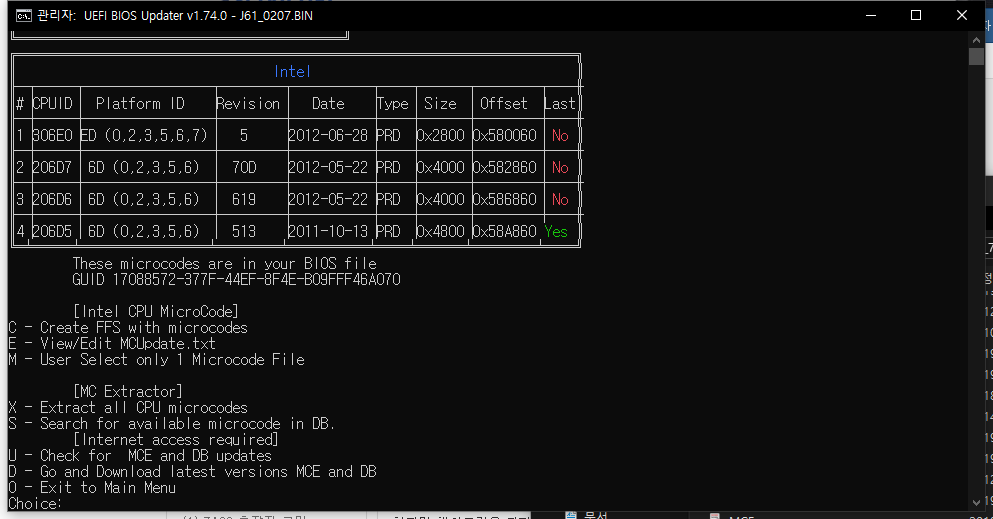Click '[Intel CPU MicroCode]' section heading
This screenshot has width=993, height=519.
tap(156, 311)
